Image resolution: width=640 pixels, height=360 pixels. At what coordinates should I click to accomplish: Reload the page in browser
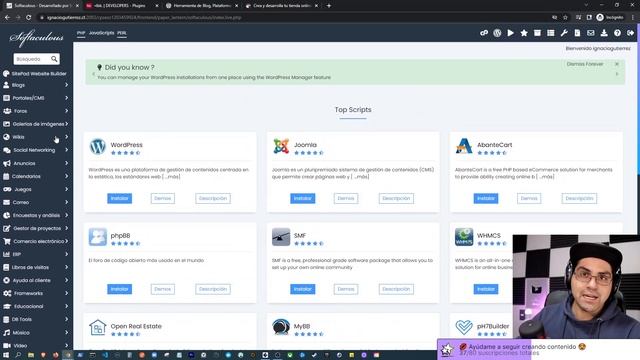pos(28,18)
